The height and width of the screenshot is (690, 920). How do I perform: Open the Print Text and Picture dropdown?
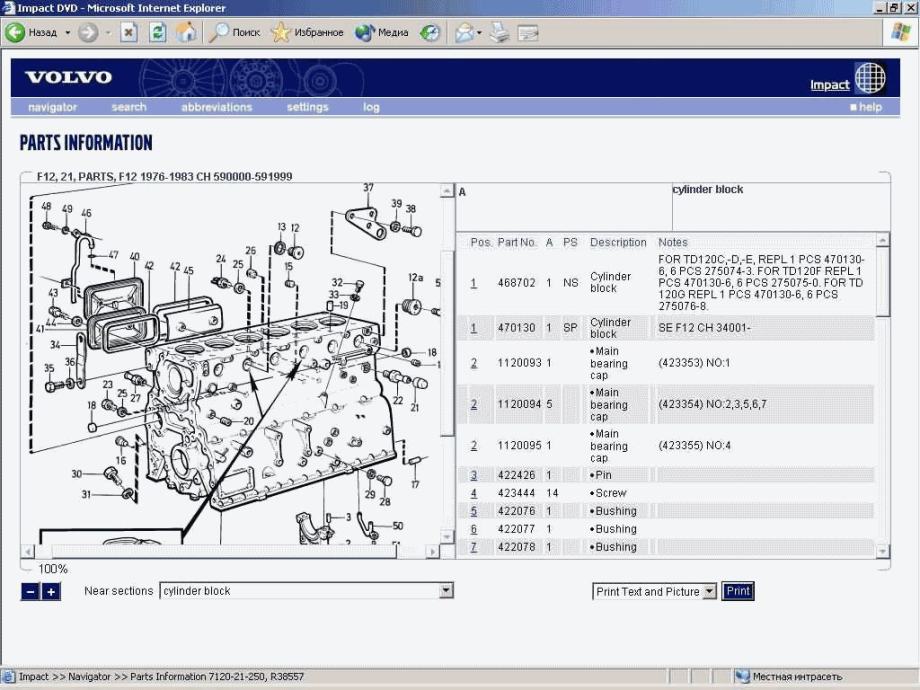tap(709, 592)
